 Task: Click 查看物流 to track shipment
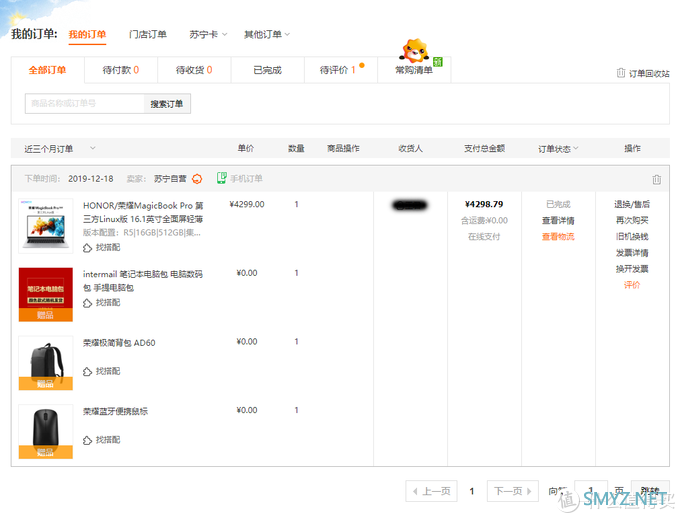click(558, 236)
